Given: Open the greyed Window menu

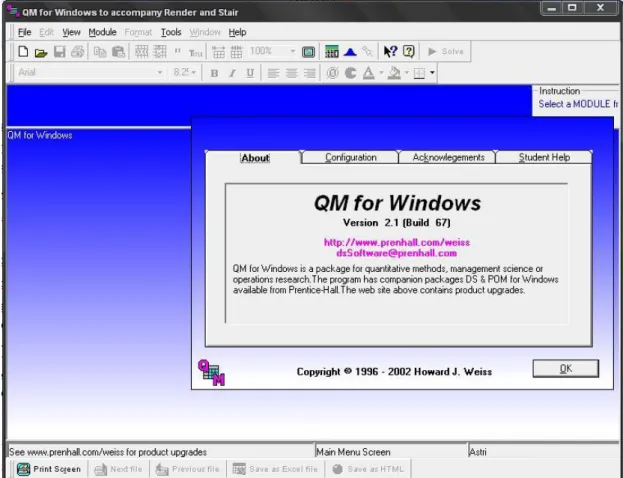Looking at the screenshot, I should 205,32.
